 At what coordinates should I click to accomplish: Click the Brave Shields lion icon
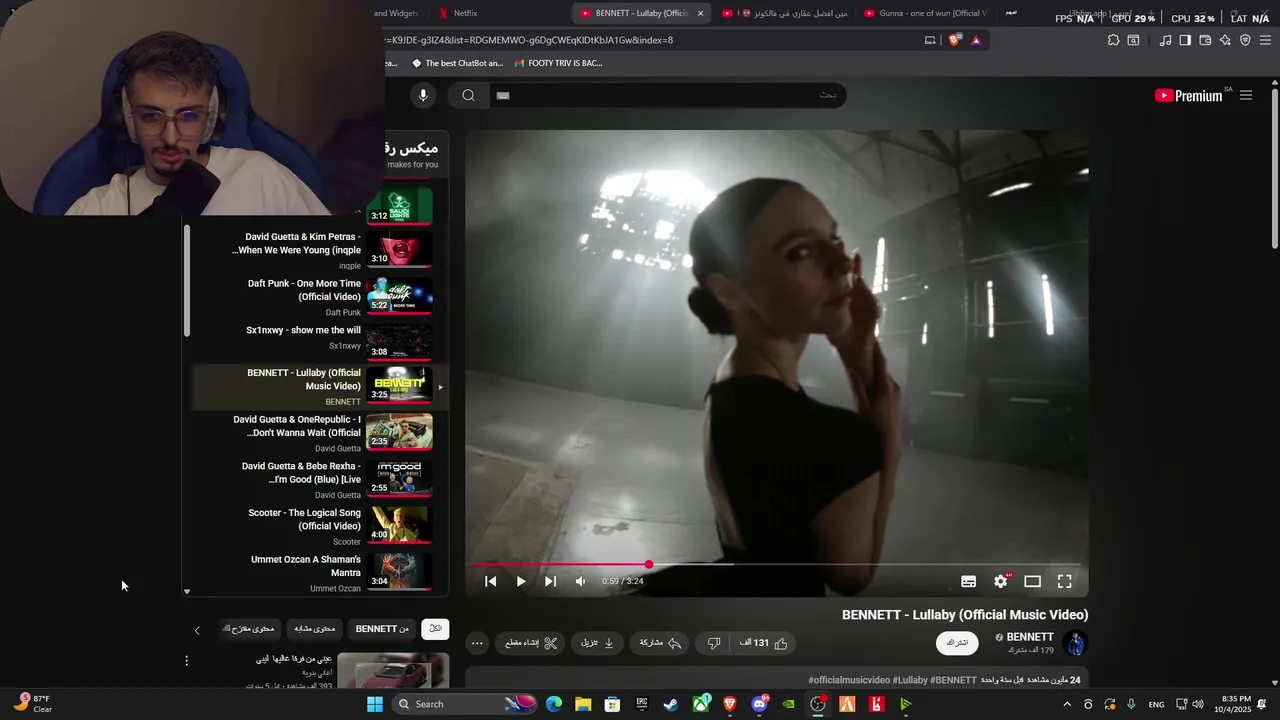pyautogui.click(x=955, y=40)
